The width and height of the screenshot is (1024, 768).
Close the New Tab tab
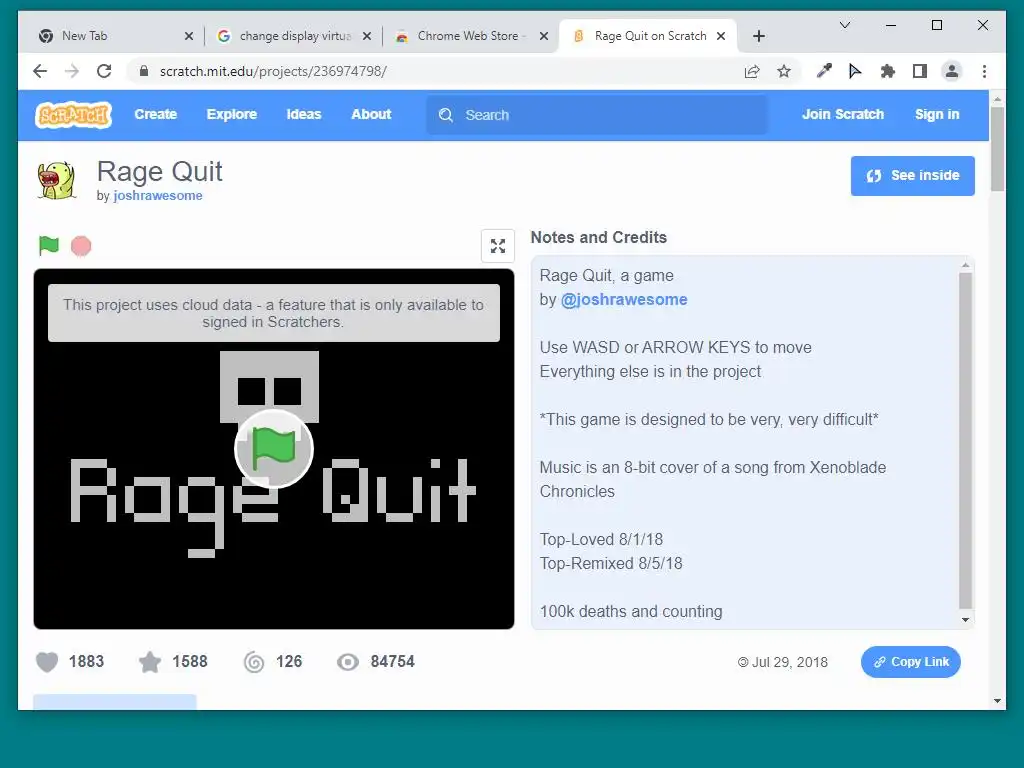pos(189,36)
